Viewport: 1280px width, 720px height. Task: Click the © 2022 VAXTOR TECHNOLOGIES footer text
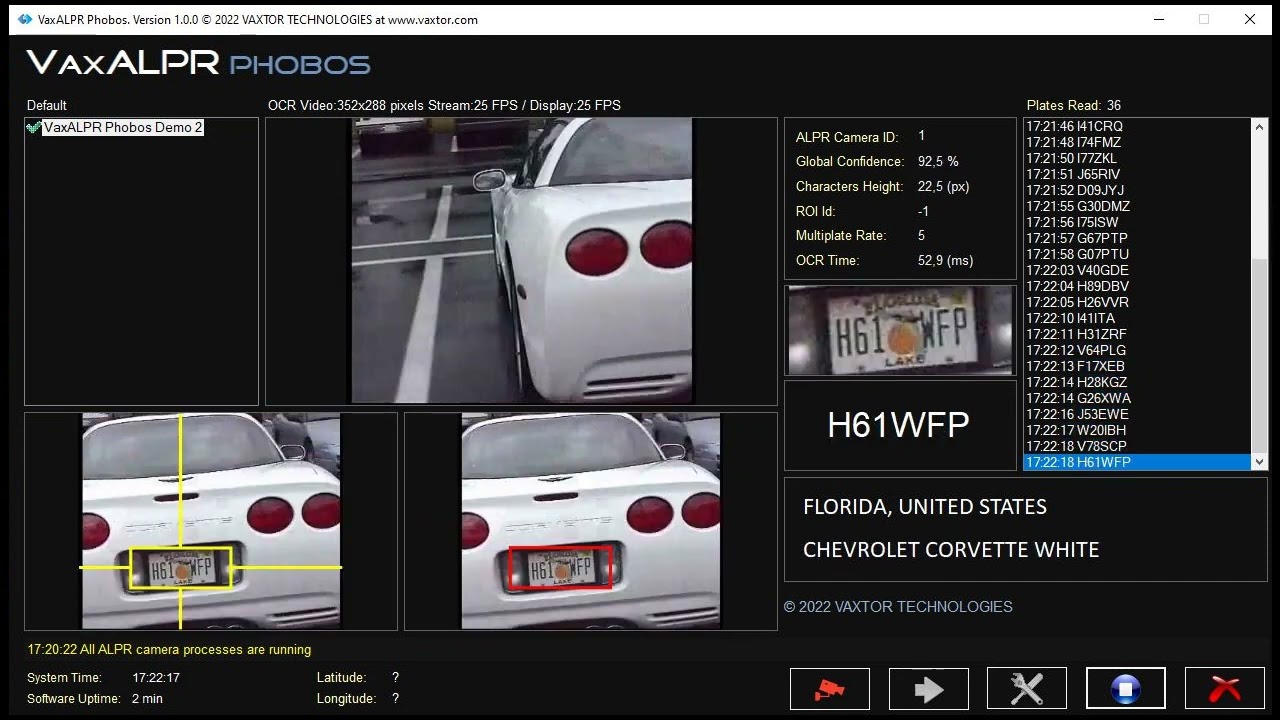click(x=898, y=606)
